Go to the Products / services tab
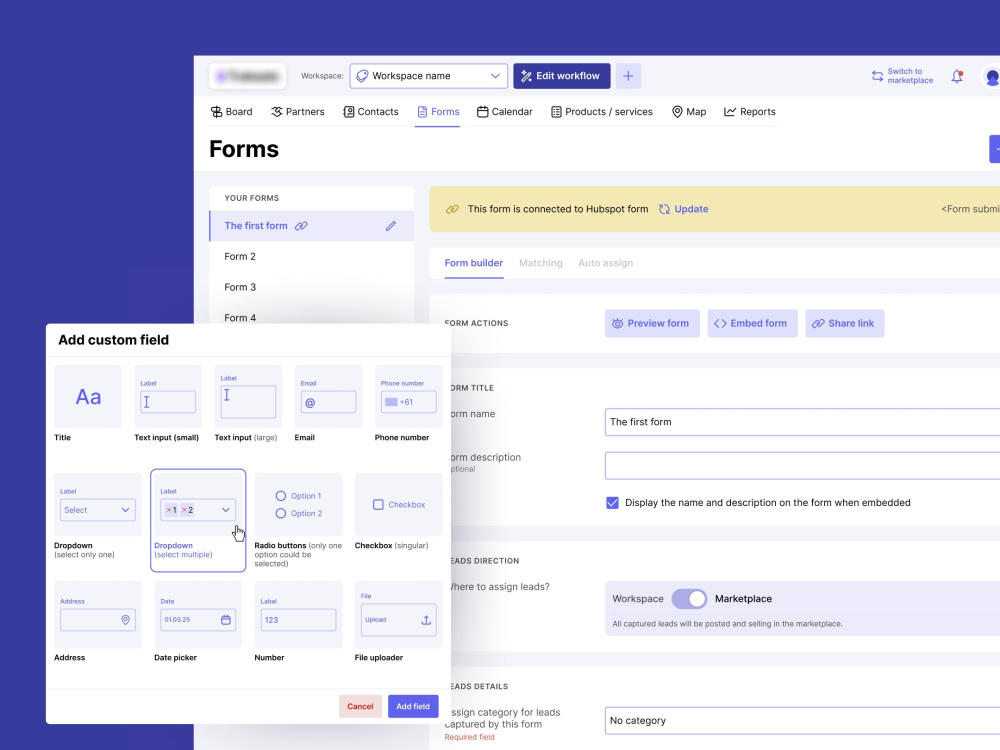The image size is (1000, 750). pyautogui.click(x=602, y=112)
